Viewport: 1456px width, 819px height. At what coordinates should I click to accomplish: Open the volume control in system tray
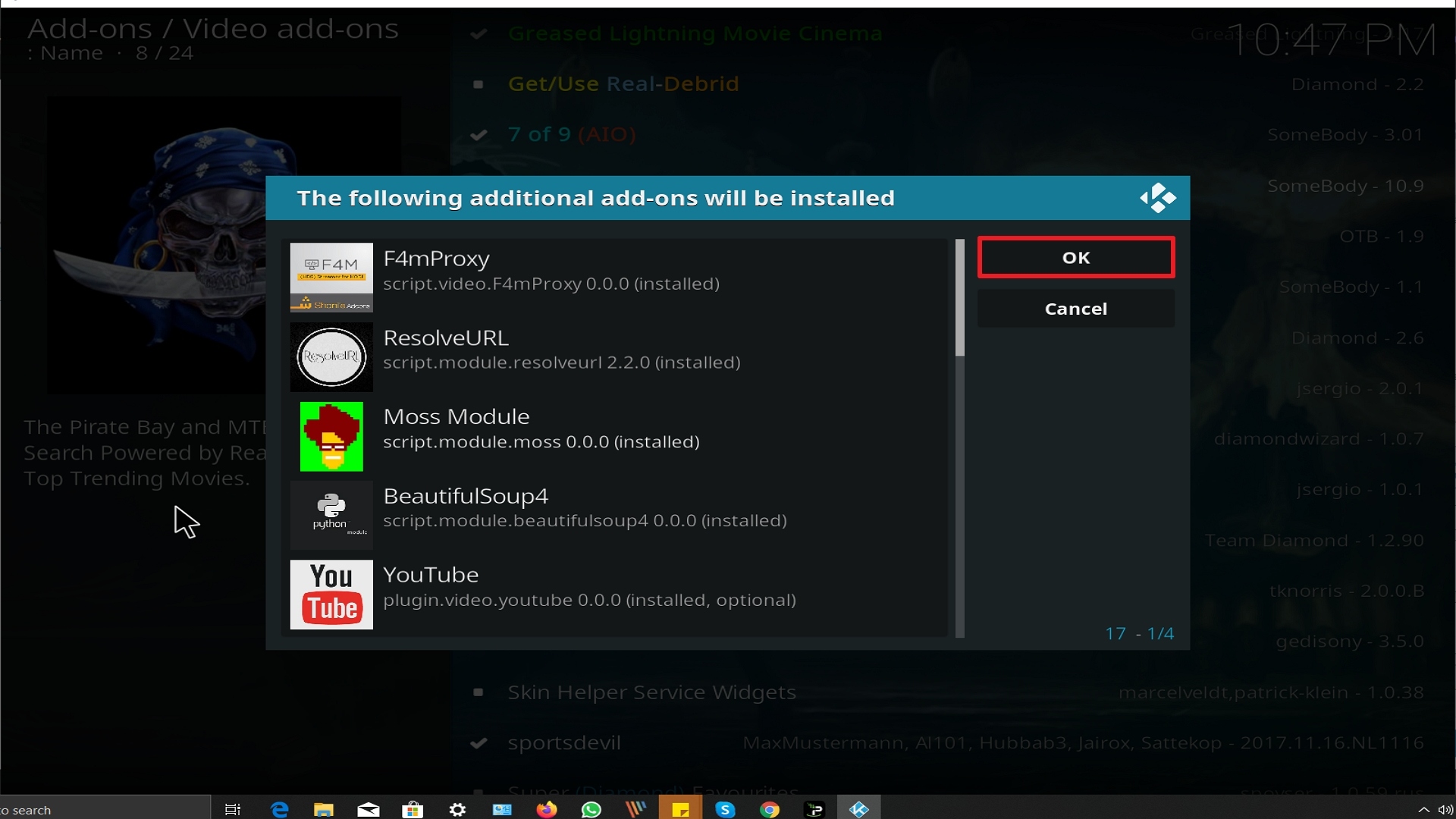pyautogui.click(x=1445, y=809)
